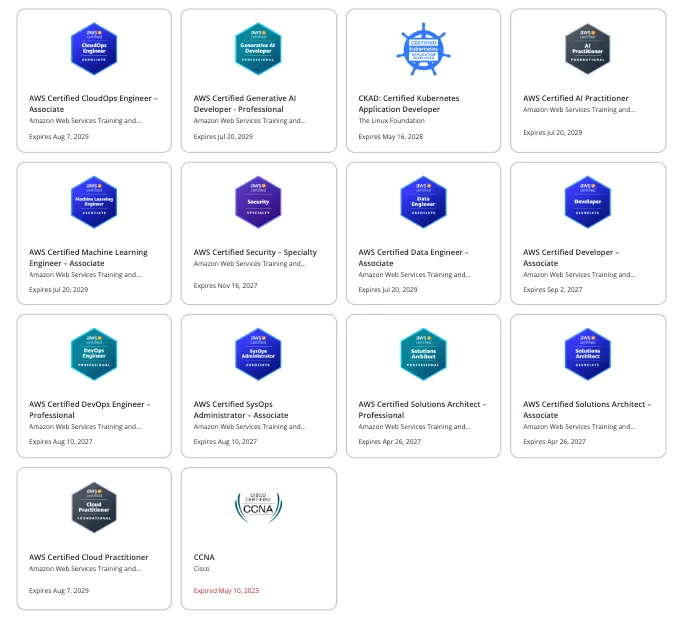Image resolution: width=687 pixels, height=623 pixels.
Task: Click 'The Linux Foundation' issuer text
Action: [x=391, y=120]
